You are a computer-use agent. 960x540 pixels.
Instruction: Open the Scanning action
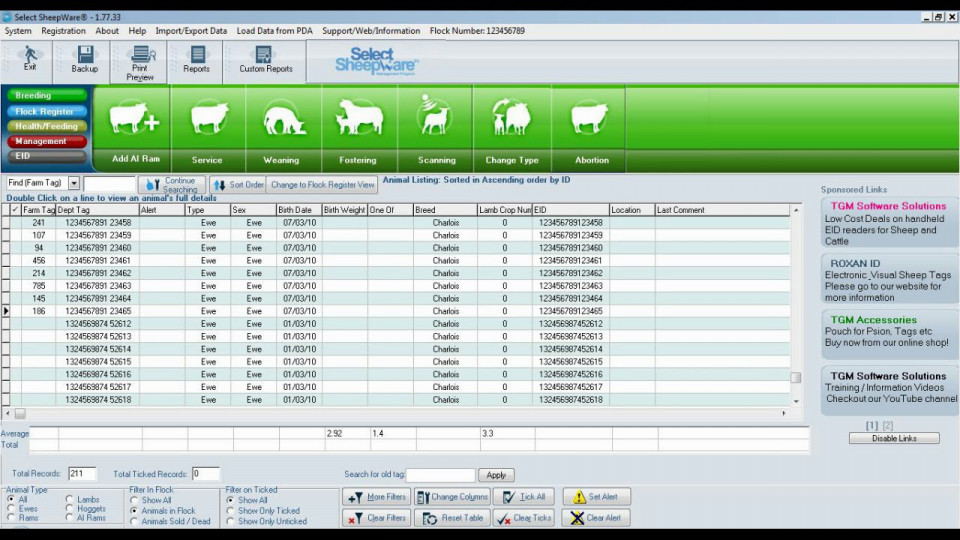tap(436, 130)
